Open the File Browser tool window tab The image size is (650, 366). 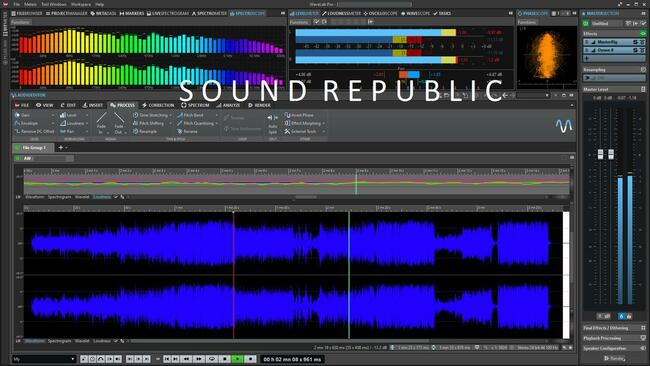click(x=27, y=13)
